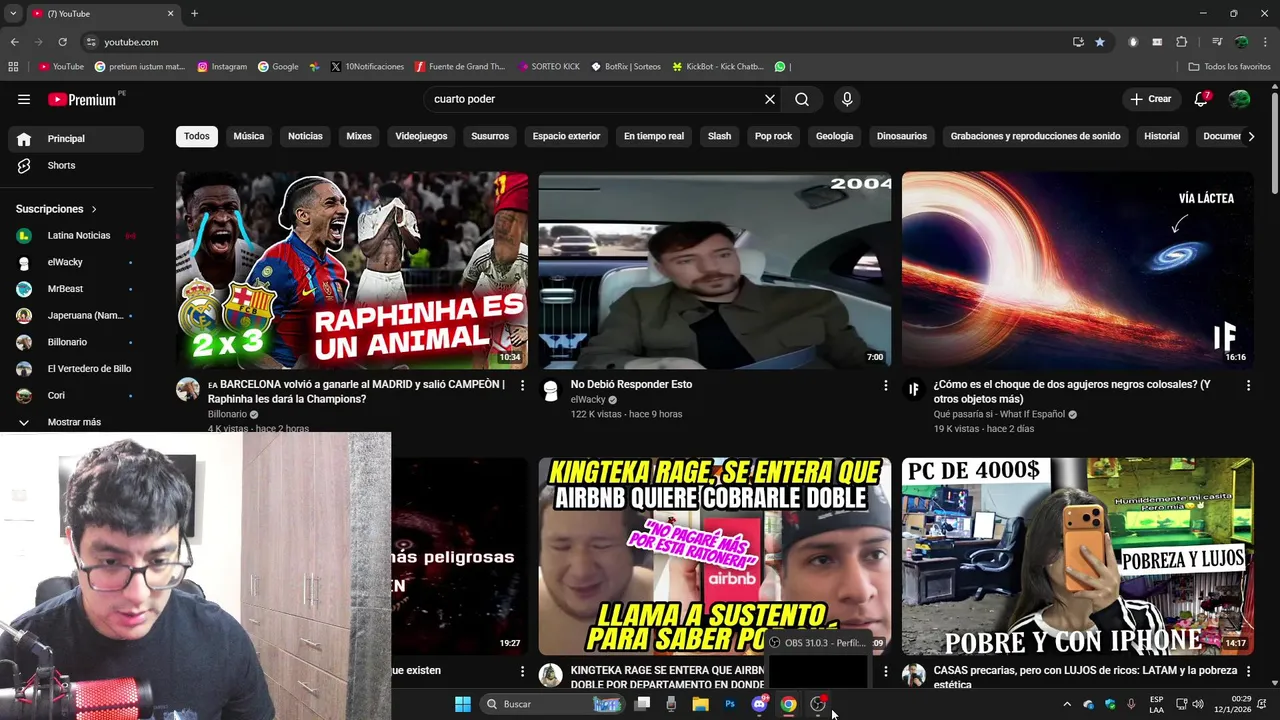Screen dimensions: 1280x720
Task: Select the Videojuegos filter chip
Action: (x=421, y=136)
